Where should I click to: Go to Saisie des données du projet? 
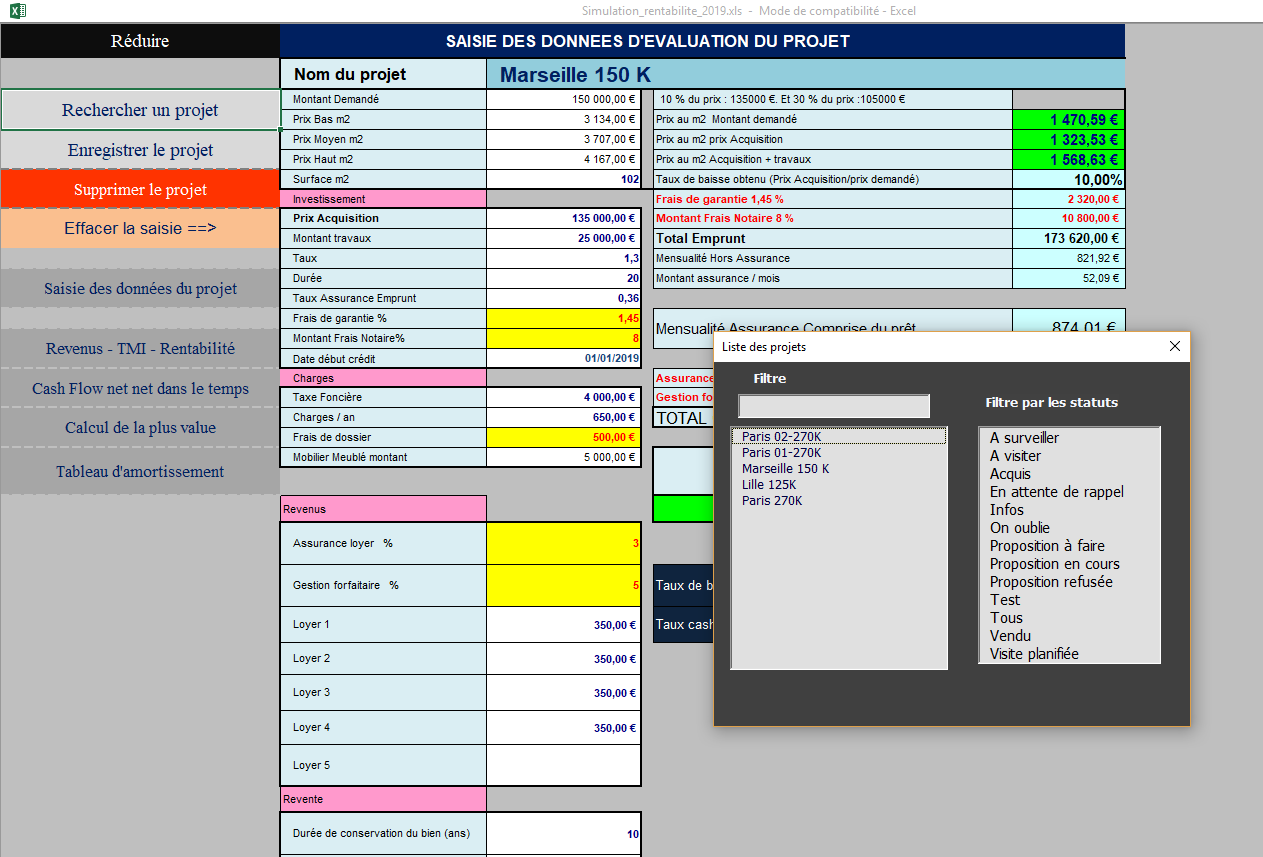[x=140, y=289]
